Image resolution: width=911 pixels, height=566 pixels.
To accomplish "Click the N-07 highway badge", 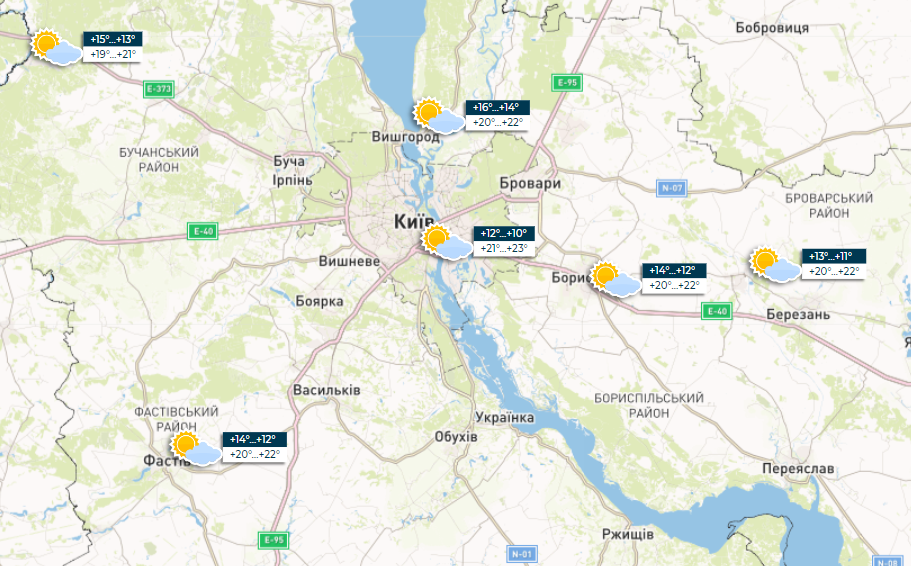I will 672,188.
